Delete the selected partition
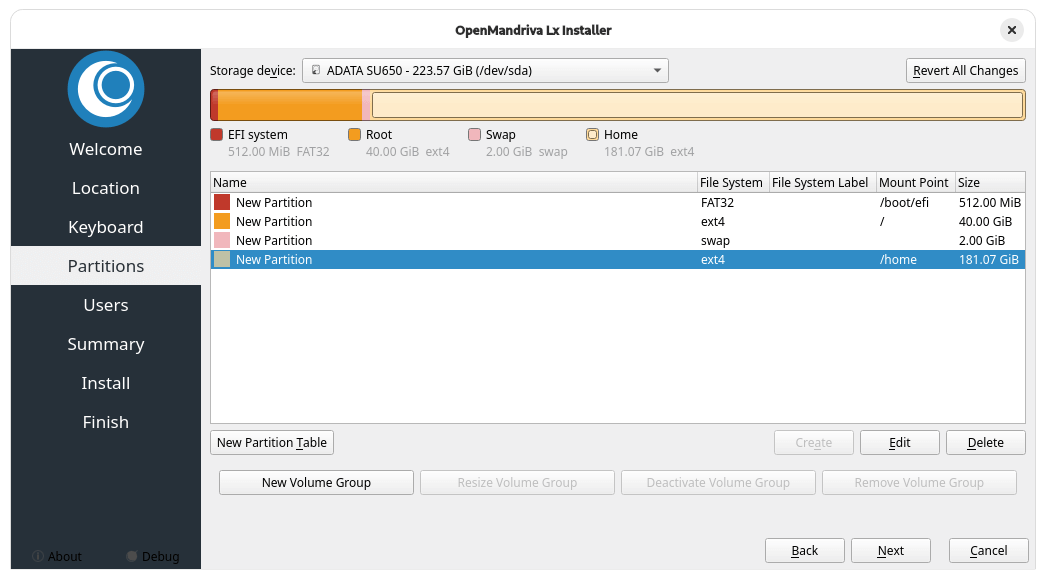Image resolution: width=1046 pixels, height=580 pixels. (x=985, y=443)
